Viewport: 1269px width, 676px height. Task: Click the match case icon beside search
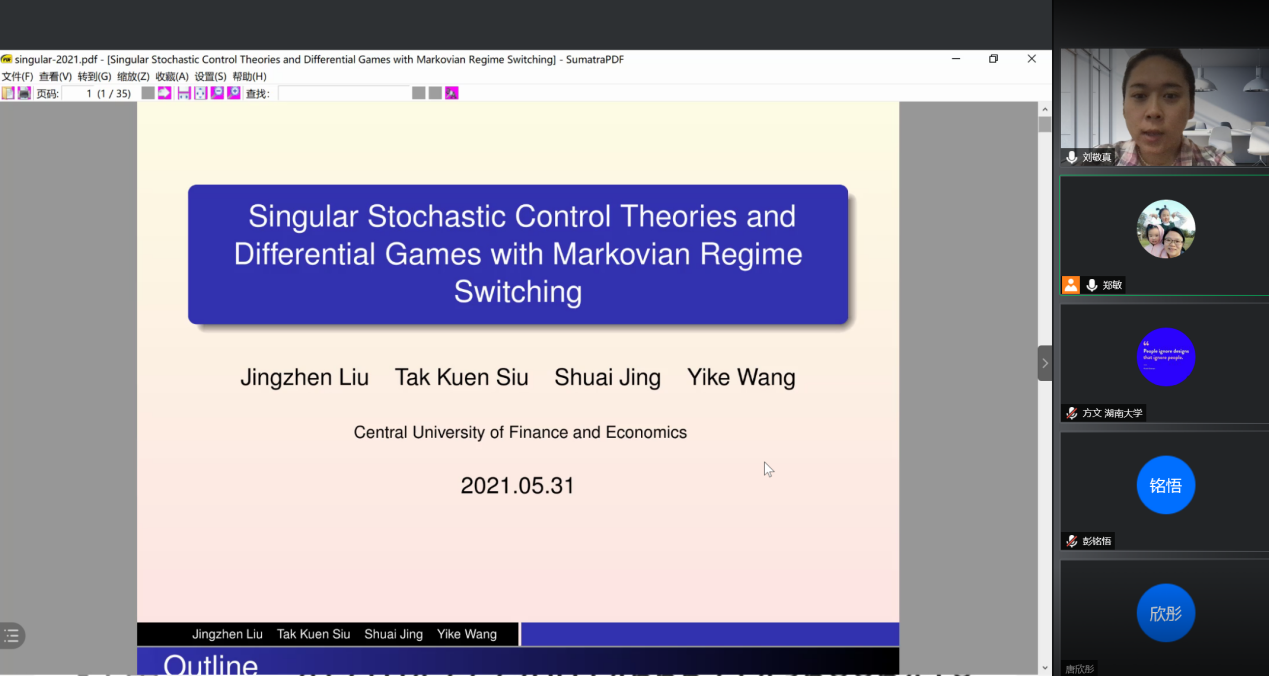[x=452, y=93]
